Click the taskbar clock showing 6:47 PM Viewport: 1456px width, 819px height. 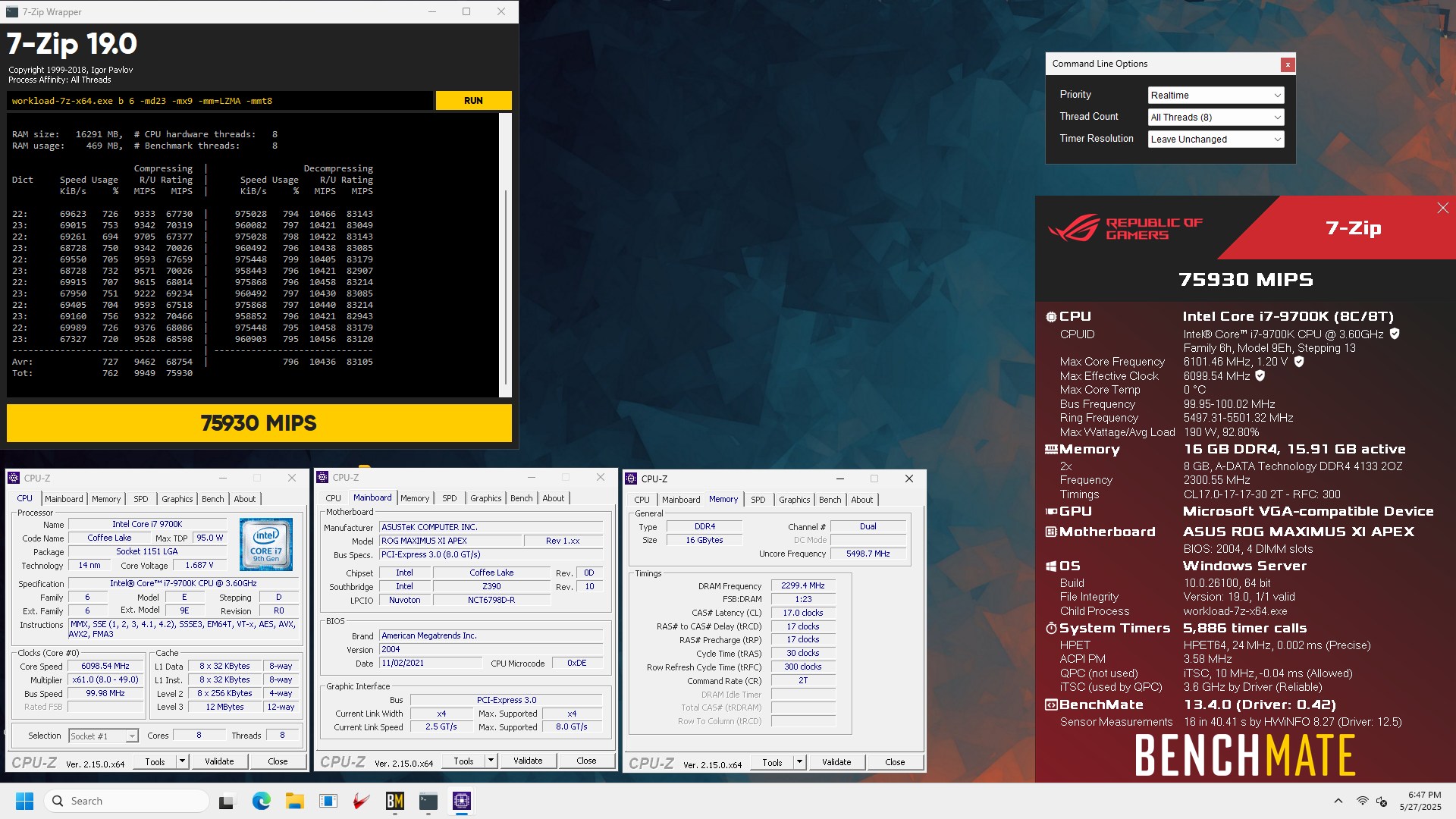pos(1420,801)
